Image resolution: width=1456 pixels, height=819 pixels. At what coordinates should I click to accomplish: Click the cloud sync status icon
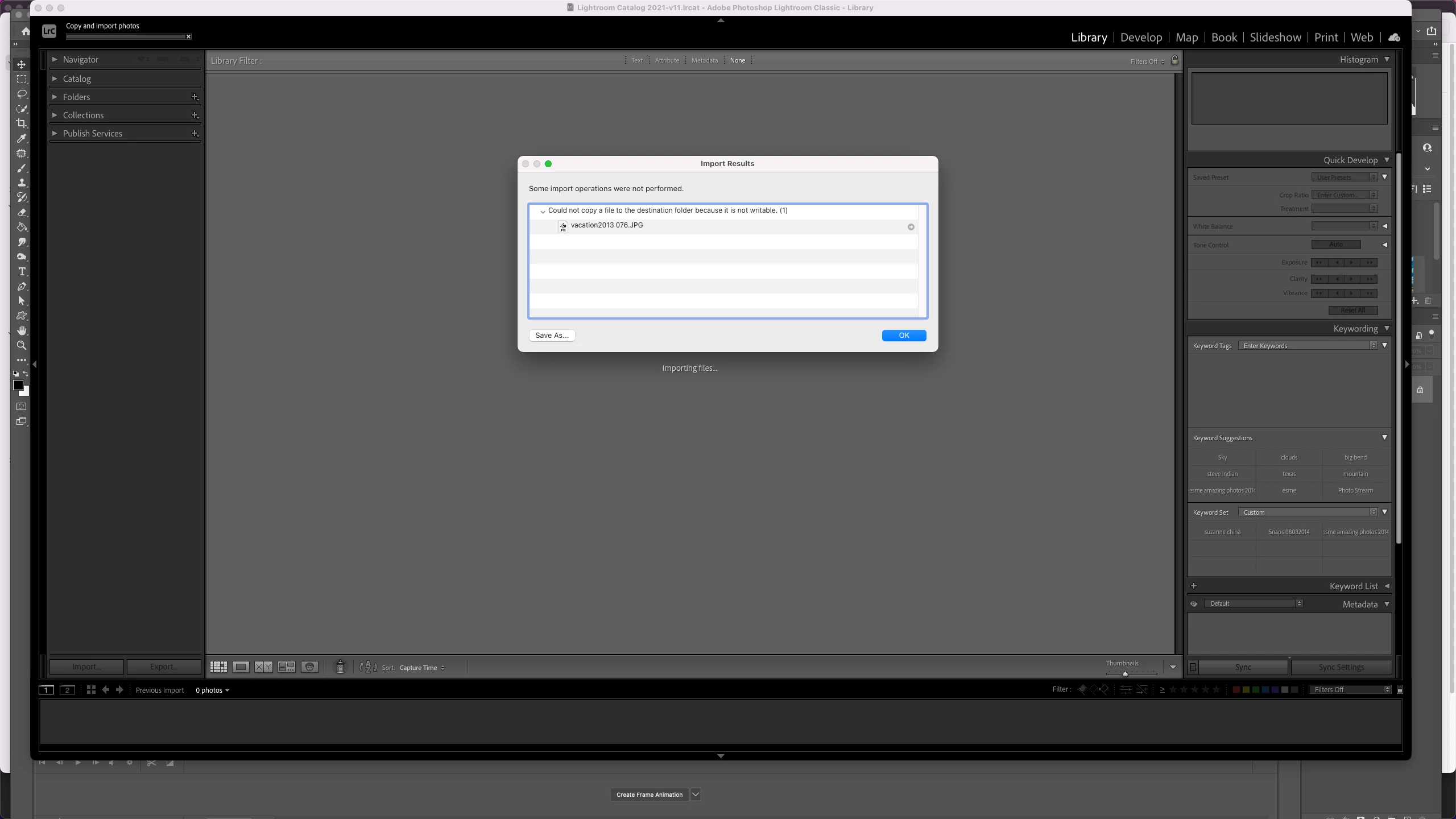click(x=1394, y=38)
